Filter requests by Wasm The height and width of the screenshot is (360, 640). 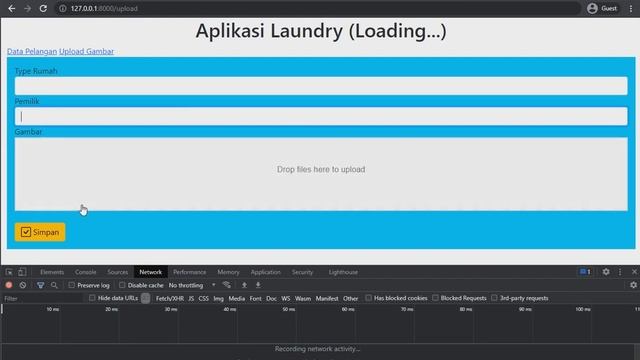point(303,298)
